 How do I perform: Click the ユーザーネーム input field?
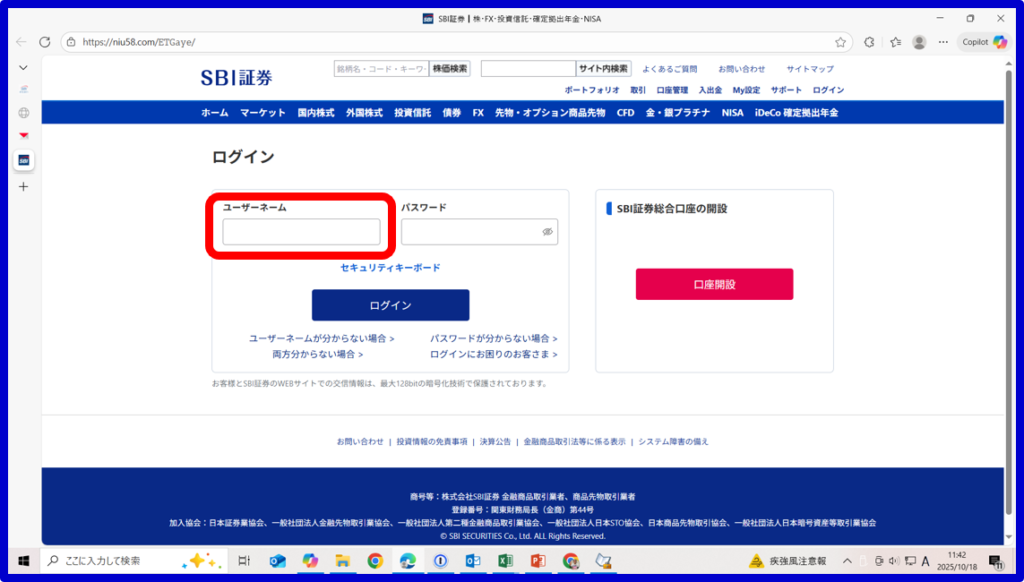coord(301,232)
